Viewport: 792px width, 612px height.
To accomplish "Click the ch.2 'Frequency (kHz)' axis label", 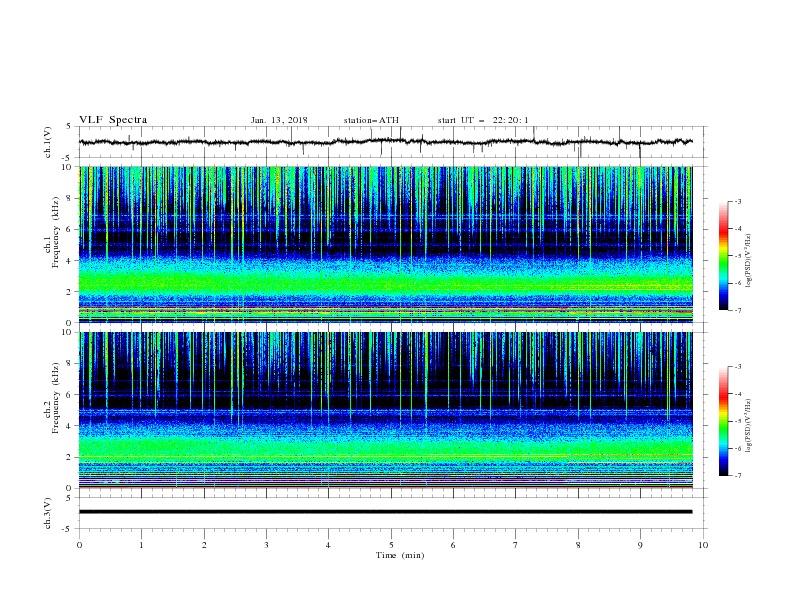I will tap(55, 397).
